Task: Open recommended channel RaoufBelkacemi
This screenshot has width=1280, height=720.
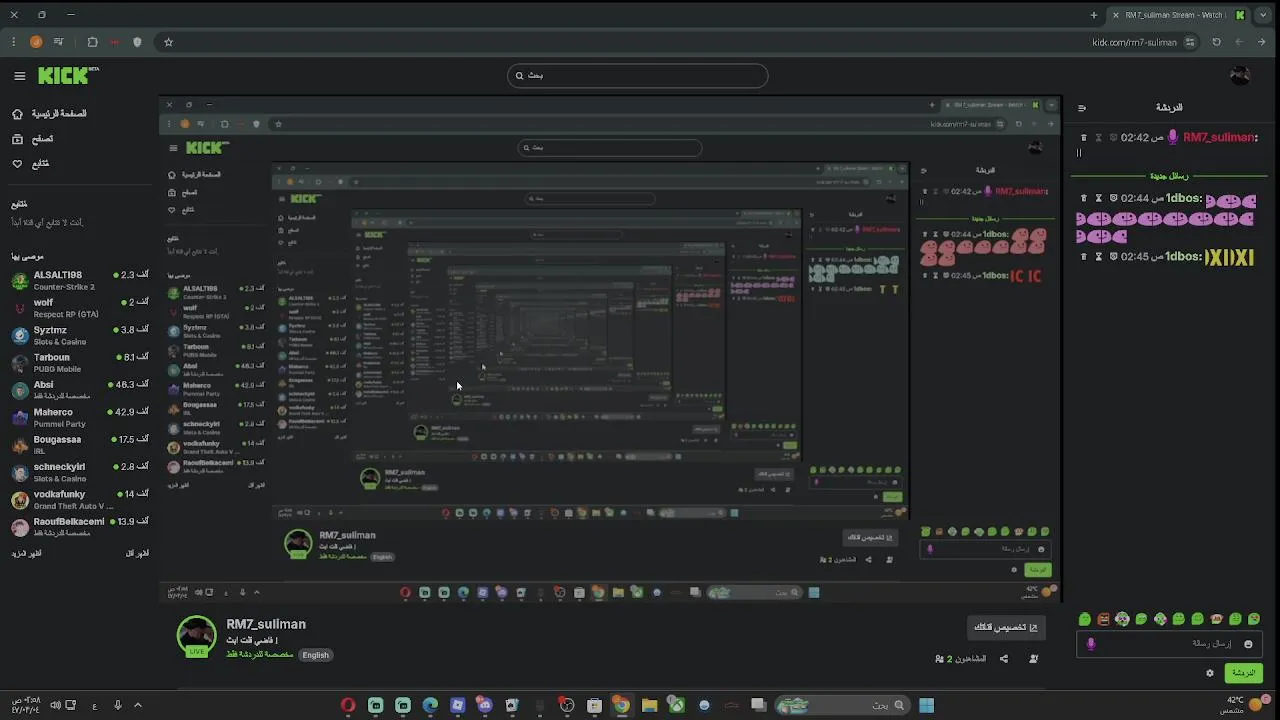Action: pos(80,527)
